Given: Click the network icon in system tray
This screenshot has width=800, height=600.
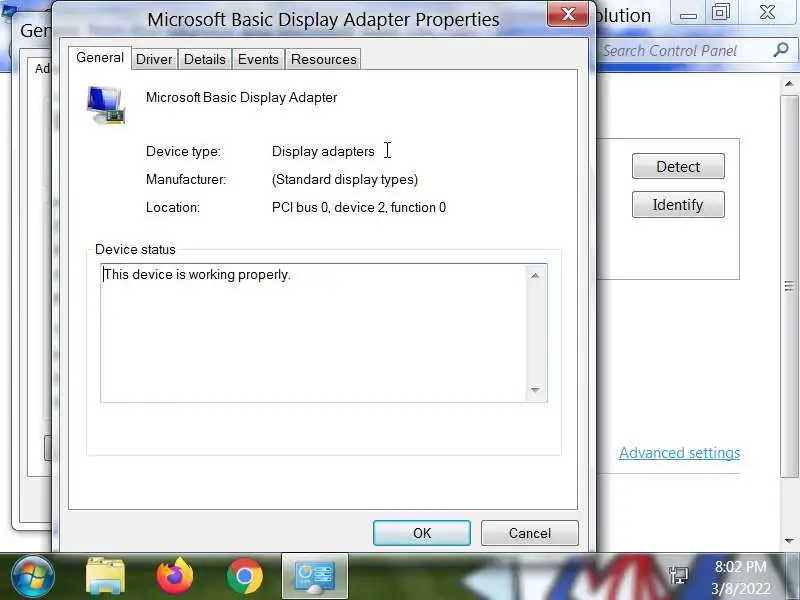Looking at the screenshot, I should point(679,576).
